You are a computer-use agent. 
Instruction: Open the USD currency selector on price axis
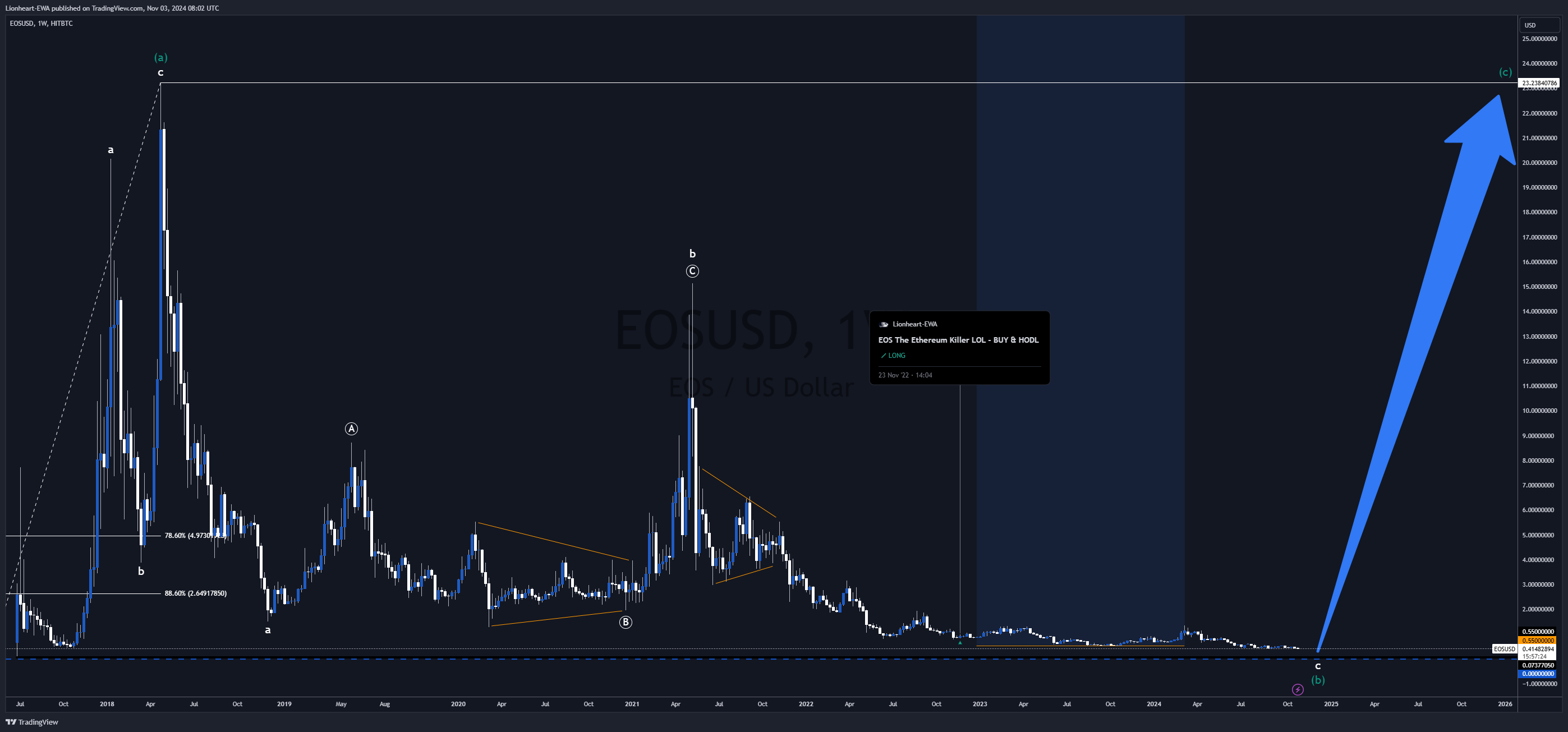click(x=1540, y=25)
